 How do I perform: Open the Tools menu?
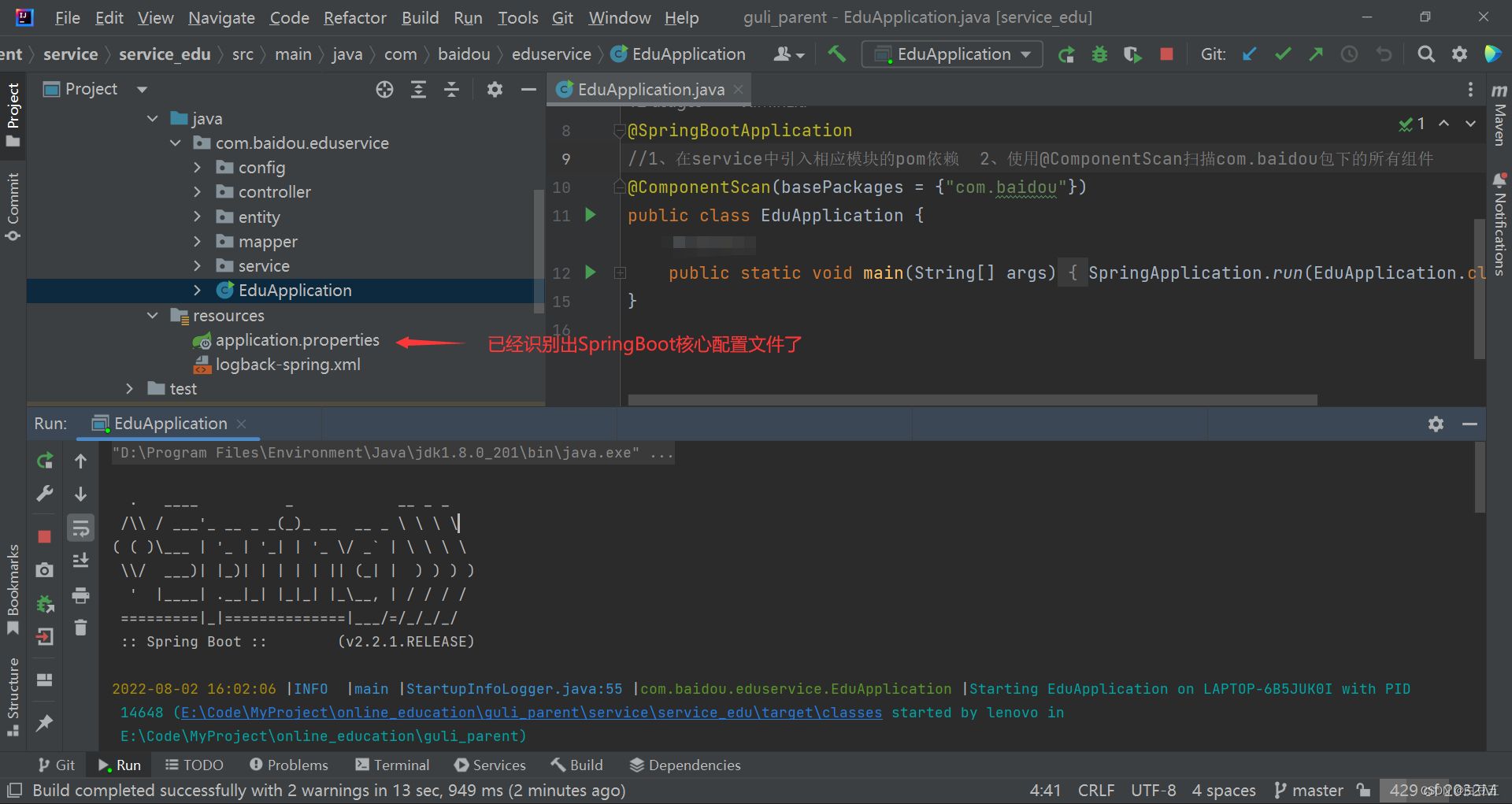(518, 17)
